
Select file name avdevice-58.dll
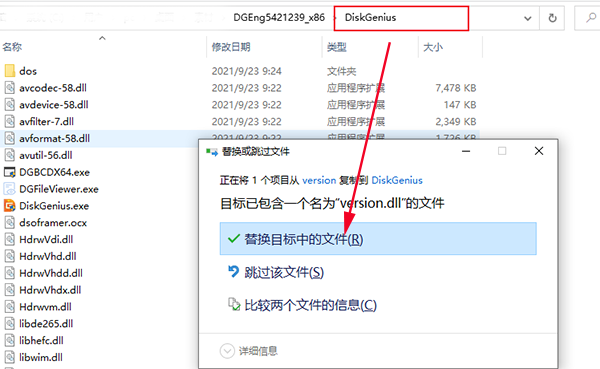(x=54, y=104)
